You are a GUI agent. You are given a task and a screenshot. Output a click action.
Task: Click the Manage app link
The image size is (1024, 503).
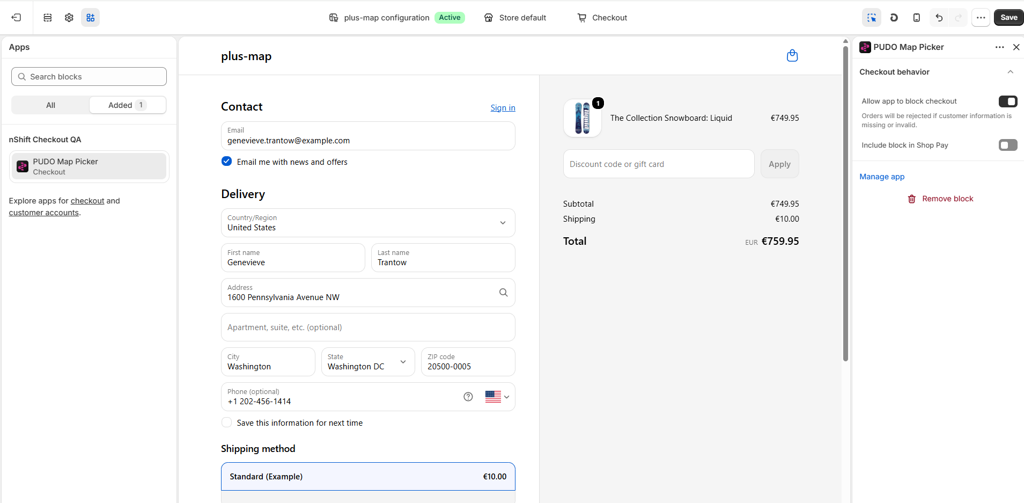[882, 176]
